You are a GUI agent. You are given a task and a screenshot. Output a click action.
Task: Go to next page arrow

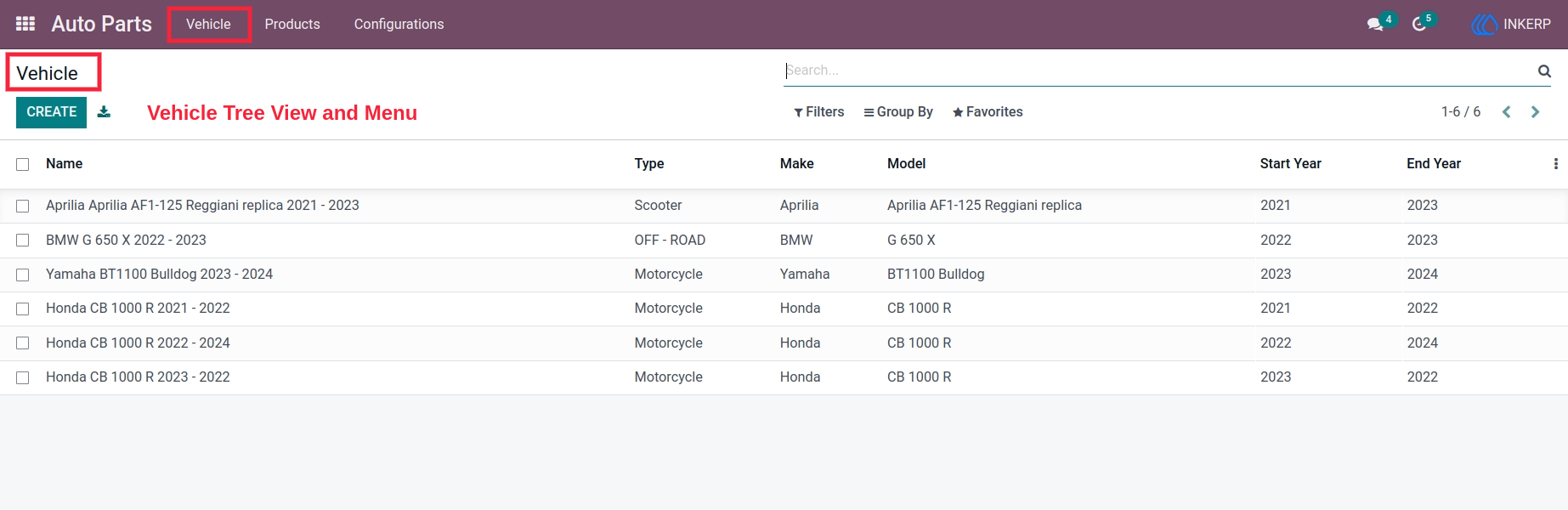tap(1535, 112)
